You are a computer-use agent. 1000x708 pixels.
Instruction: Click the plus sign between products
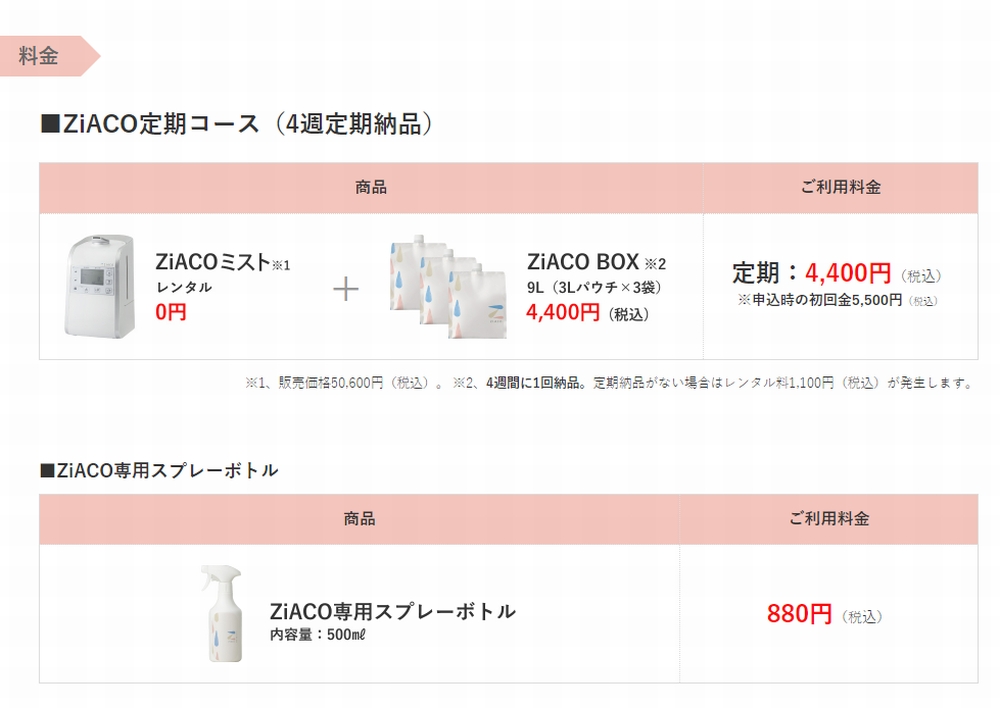(x=346, y=290)
